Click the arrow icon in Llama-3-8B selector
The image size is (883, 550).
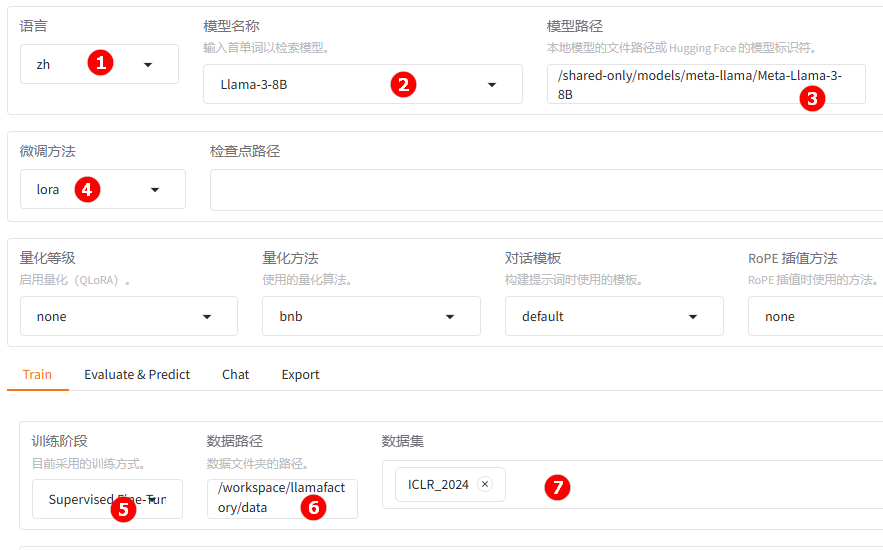492,85
